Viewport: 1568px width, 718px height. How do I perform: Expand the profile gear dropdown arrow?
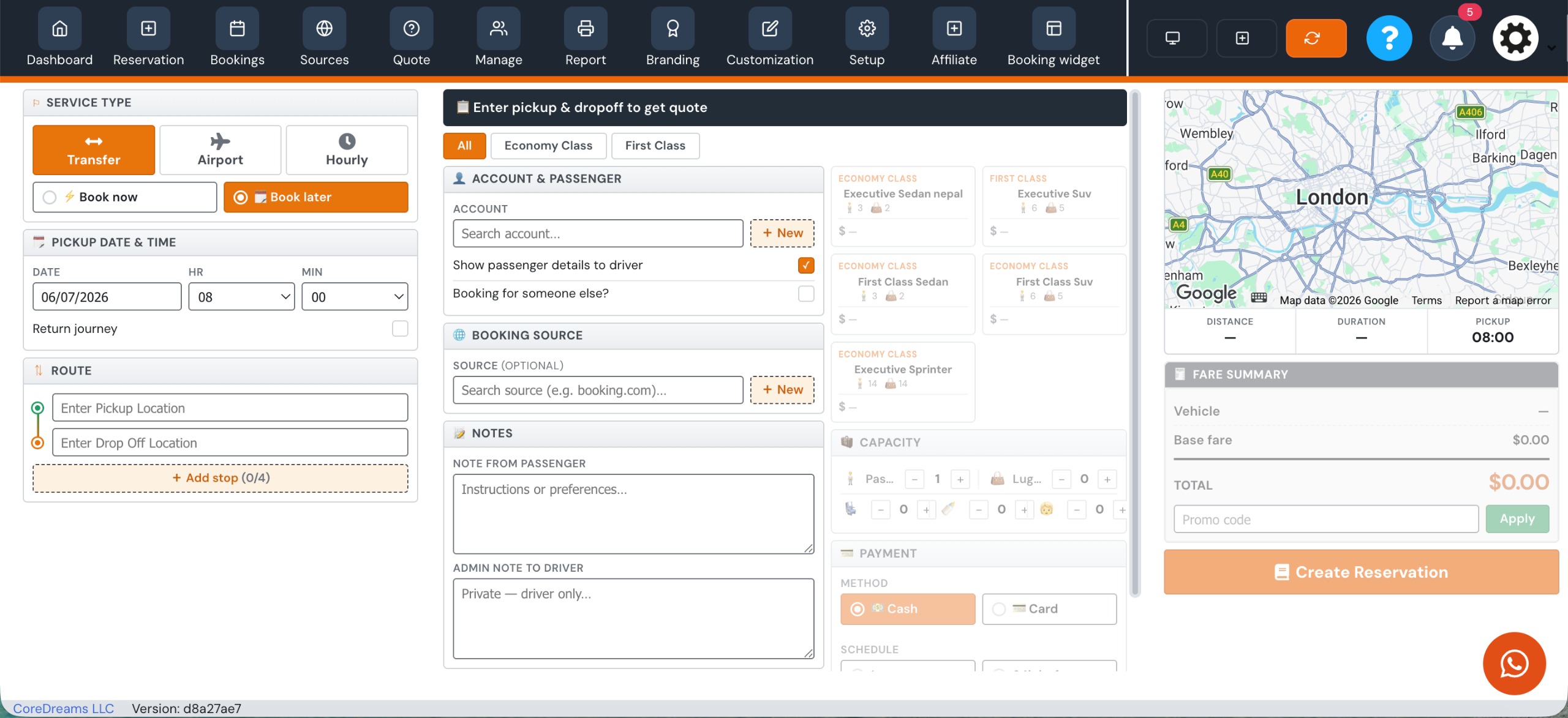[1551, 48]
